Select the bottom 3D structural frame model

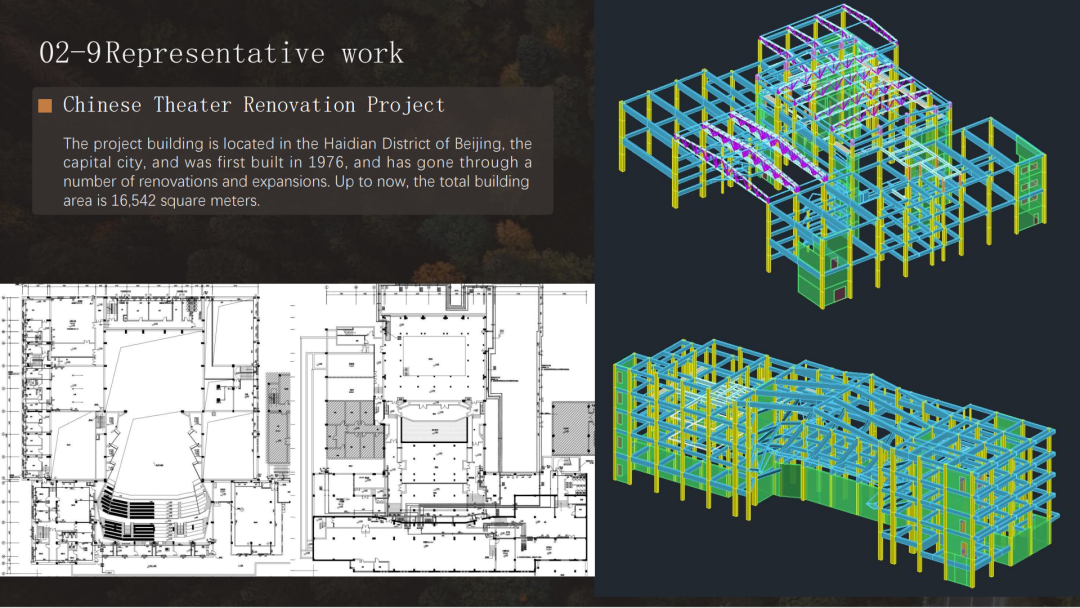click(835, 460)
